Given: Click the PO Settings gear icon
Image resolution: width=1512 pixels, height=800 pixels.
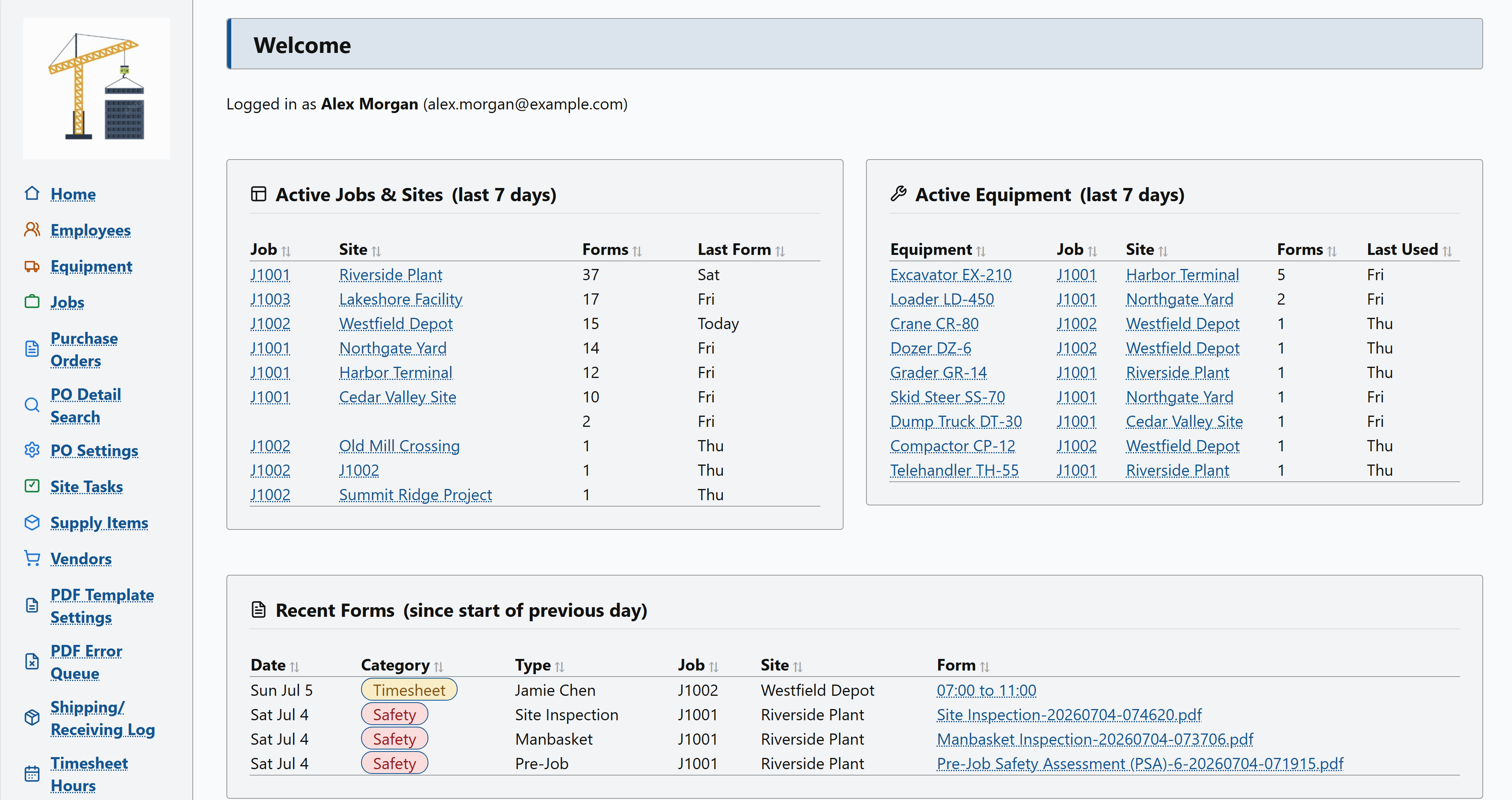Looking at the screenshot, I should pos(32,450).
